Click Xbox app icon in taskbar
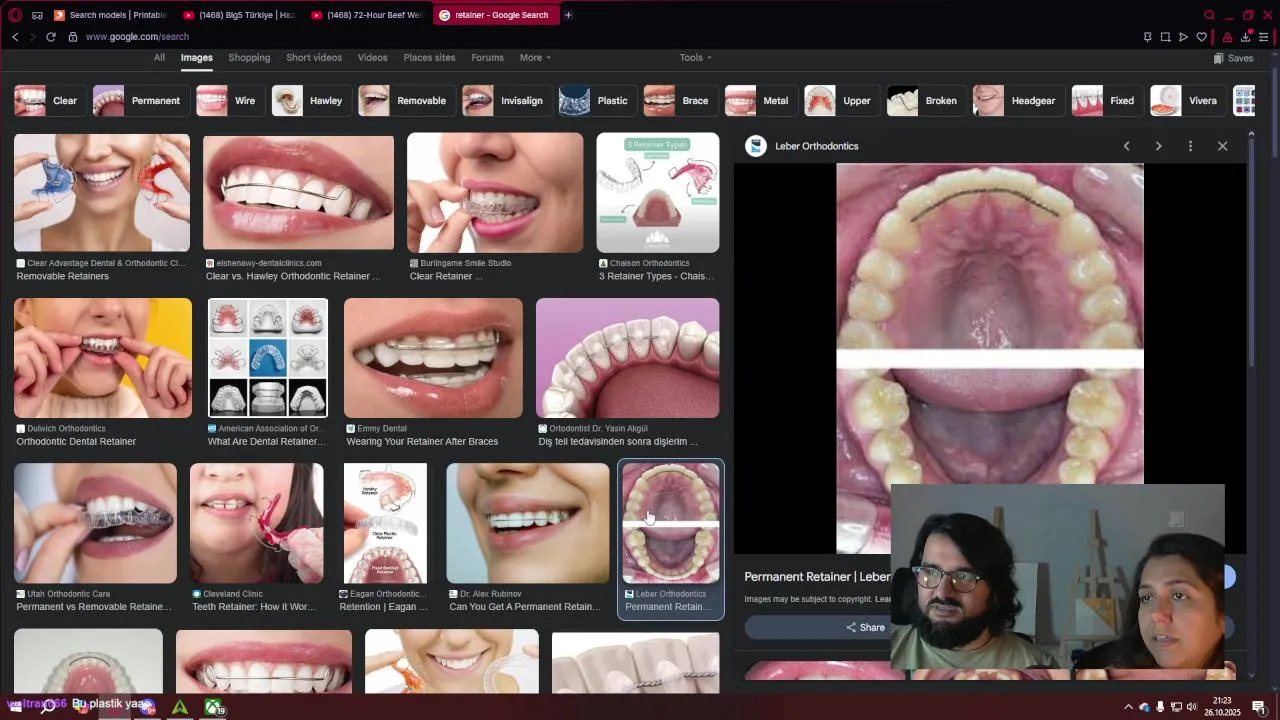Viewport: 1280px width, 720px height. tap(214, 707)
